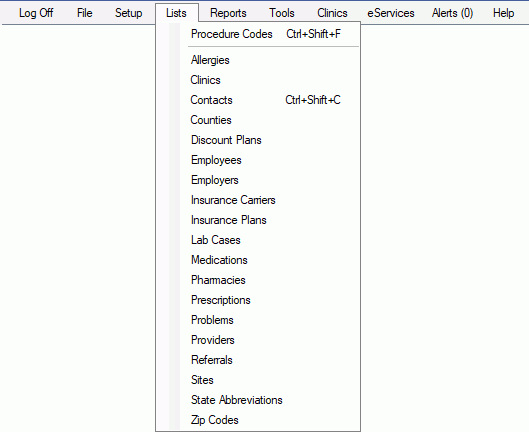Select Providers in the dropdown

click(x=258, y=340)
